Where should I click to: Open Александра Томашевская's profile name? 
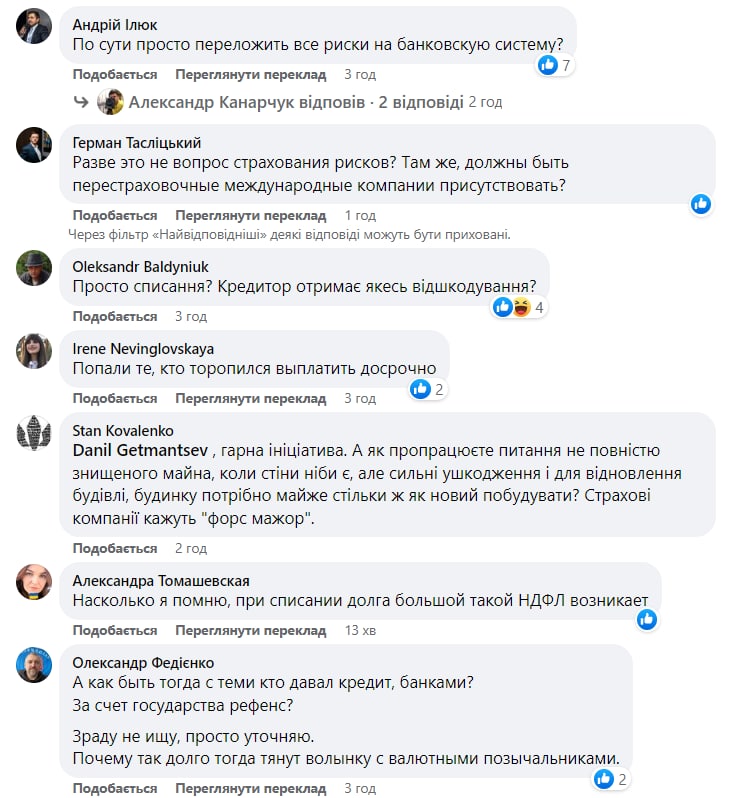click(x=161, y=580)
